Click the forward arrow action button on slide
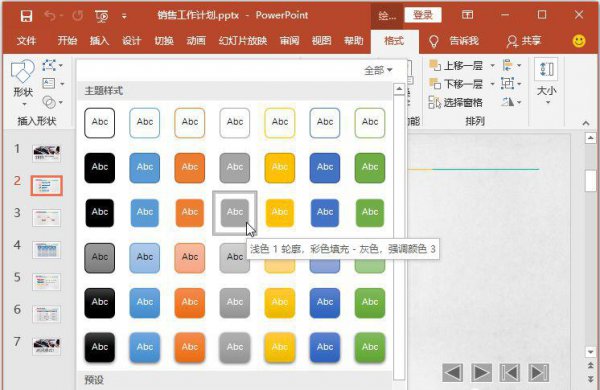600x390 pixels. tap(481, 372)
